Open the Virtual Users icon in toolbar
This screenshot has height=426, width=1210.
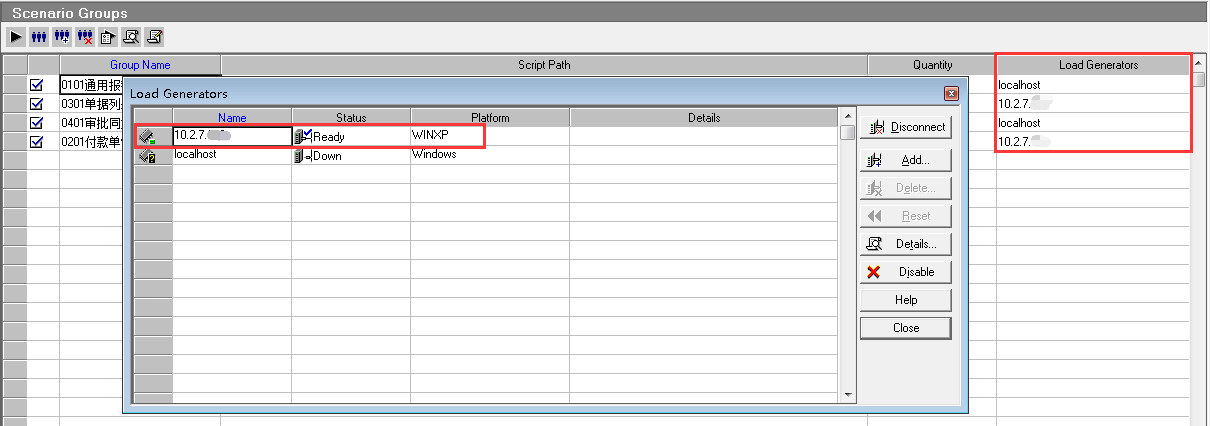point(39,37)
